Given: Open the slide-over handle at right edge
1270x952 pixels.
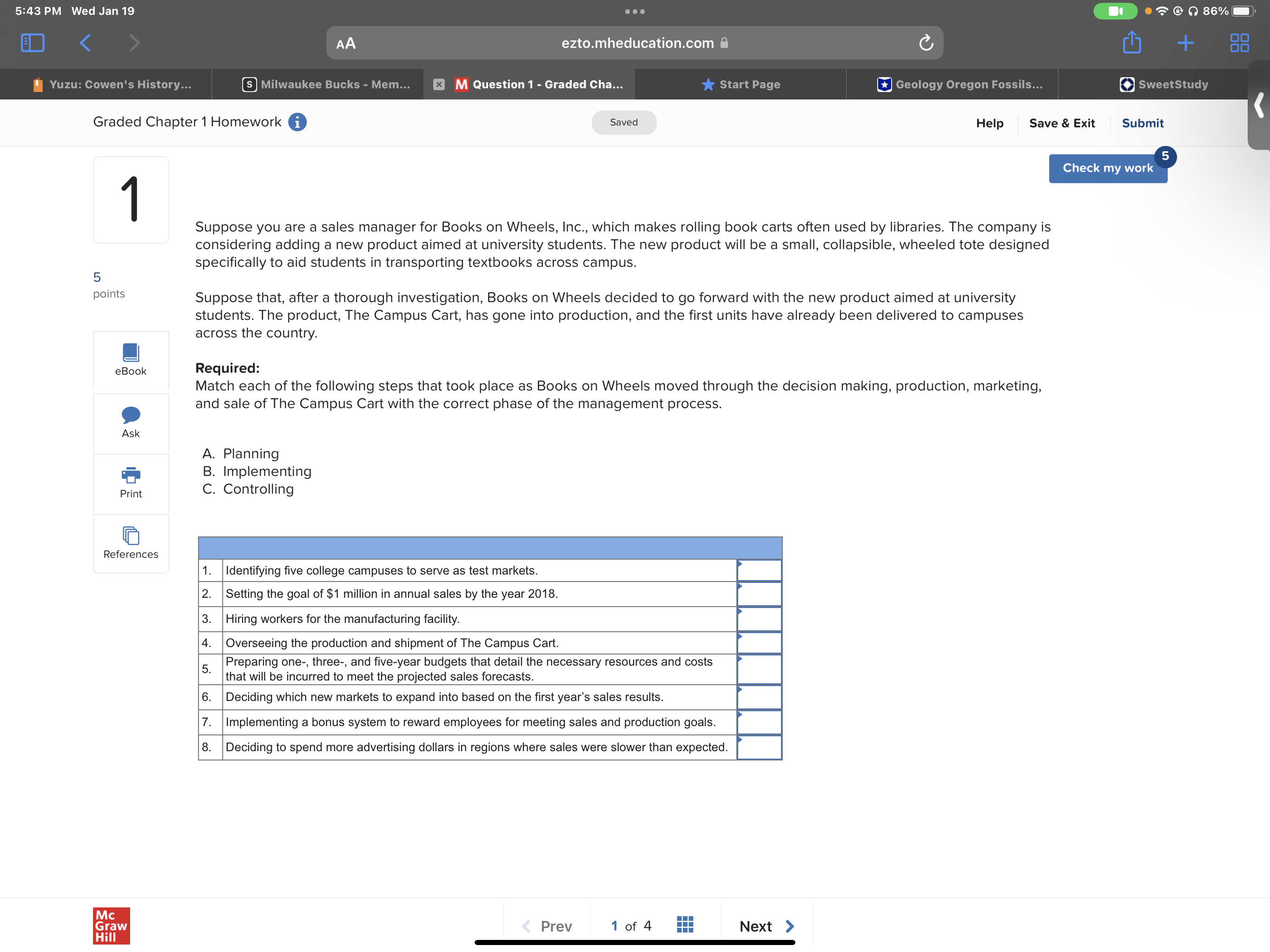Looking at the screenshot, I should [1258, 106].
